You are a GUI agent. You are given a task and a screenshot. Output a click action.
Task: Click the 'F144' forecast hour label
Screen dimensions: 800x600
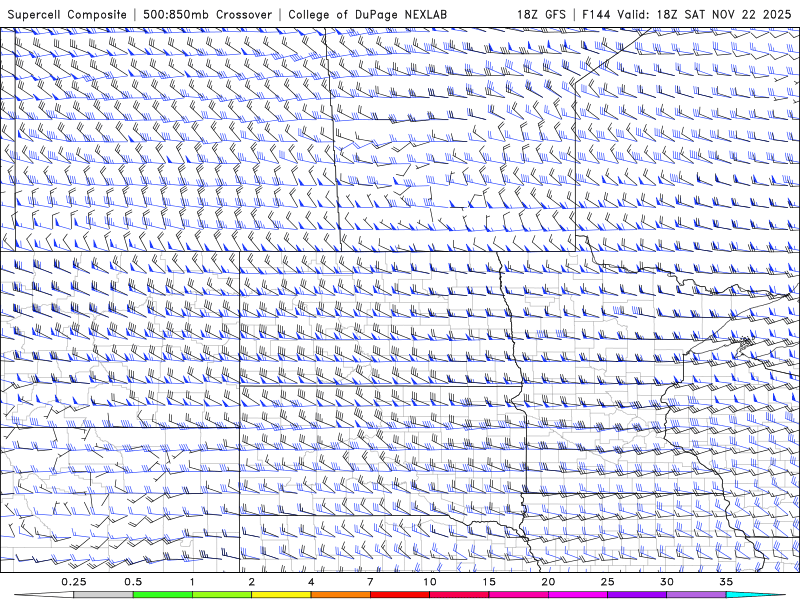(x=597, y=14)
